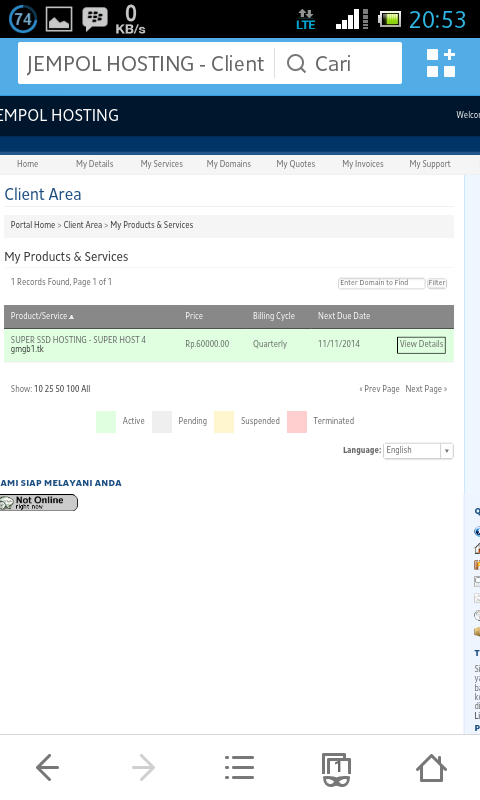Image resolution: width=480 pixels, height=800 pixels.
Task: Open the picture notification icon in status bar
Action: [x=59, y=19]
